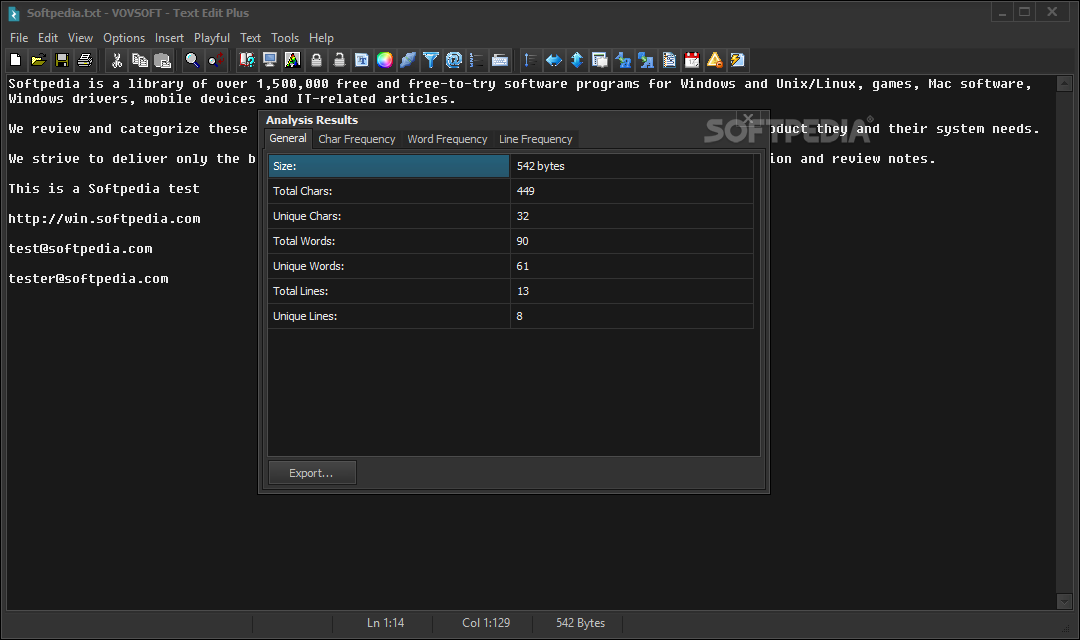Paste clipboard with the paste icon
The height and width of the screenshot is (640, 1080).
163,61
